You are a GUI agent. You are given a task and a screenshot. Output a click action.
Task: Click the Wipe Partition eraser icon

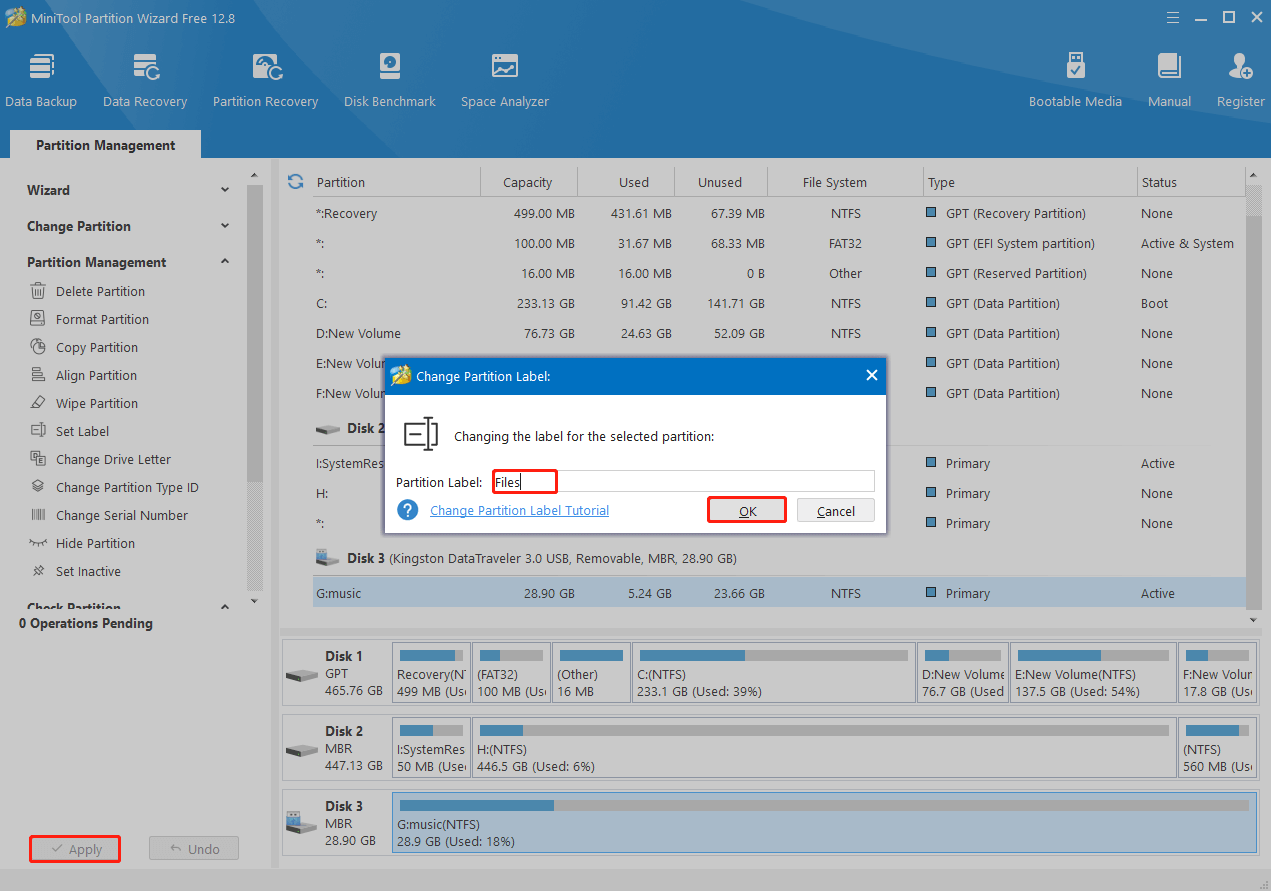(x=38, y=403)
